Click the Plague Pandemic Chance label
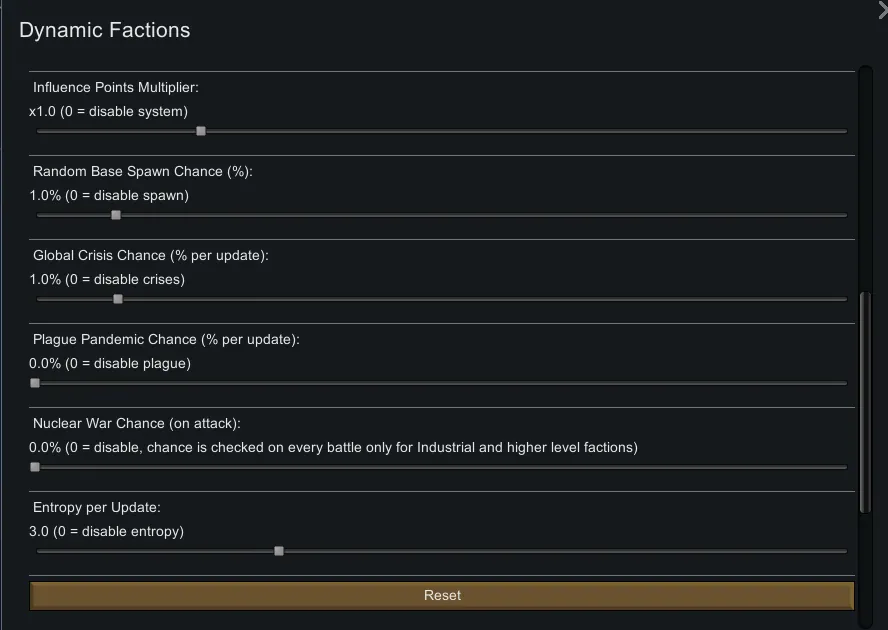Screen dimensions: 888x630 (166, 340)
